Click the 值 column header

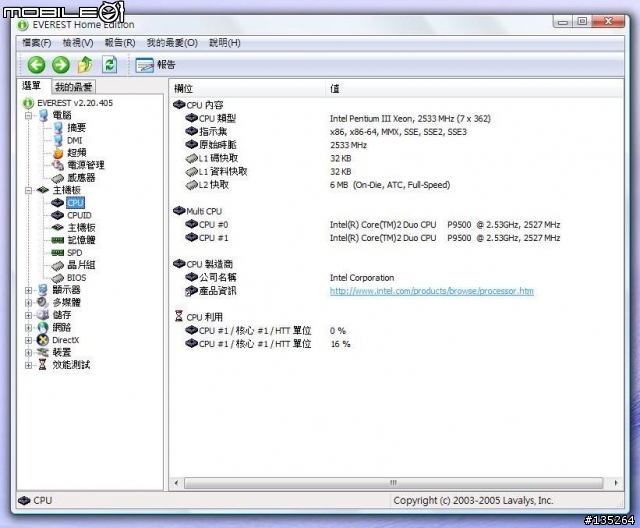coord(334,89)
